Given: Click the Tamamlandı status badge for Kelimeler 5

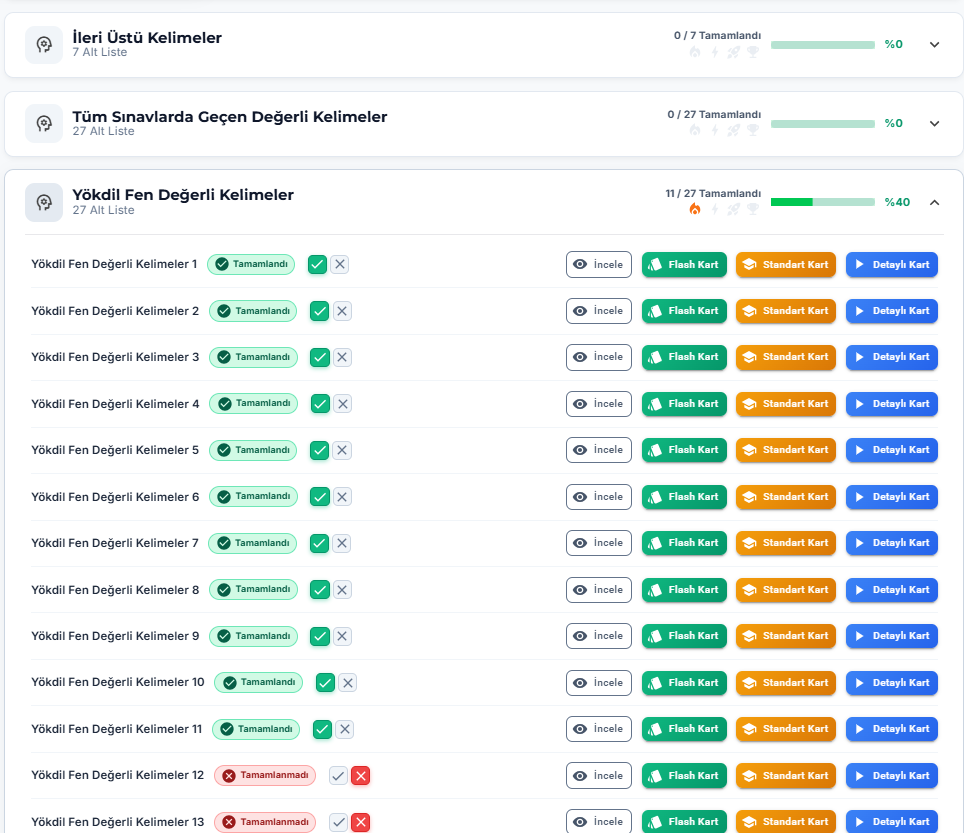Looking at the screenshot, I should [x=253, y=450].
